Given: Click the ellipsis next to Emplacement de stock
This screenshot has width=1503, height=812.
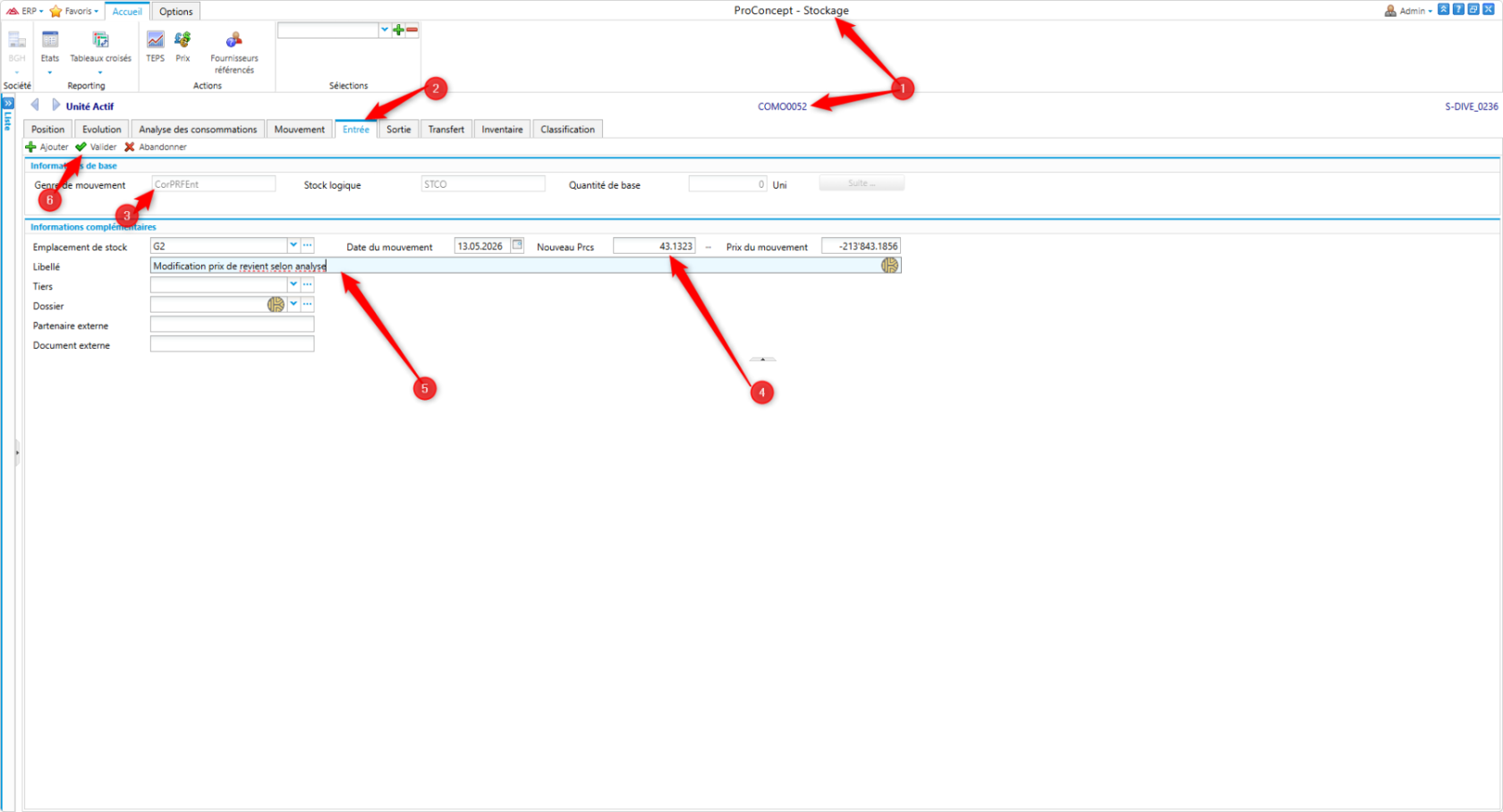Looking at the screenshot, I should pyautogui.click(x=307, y=245).
